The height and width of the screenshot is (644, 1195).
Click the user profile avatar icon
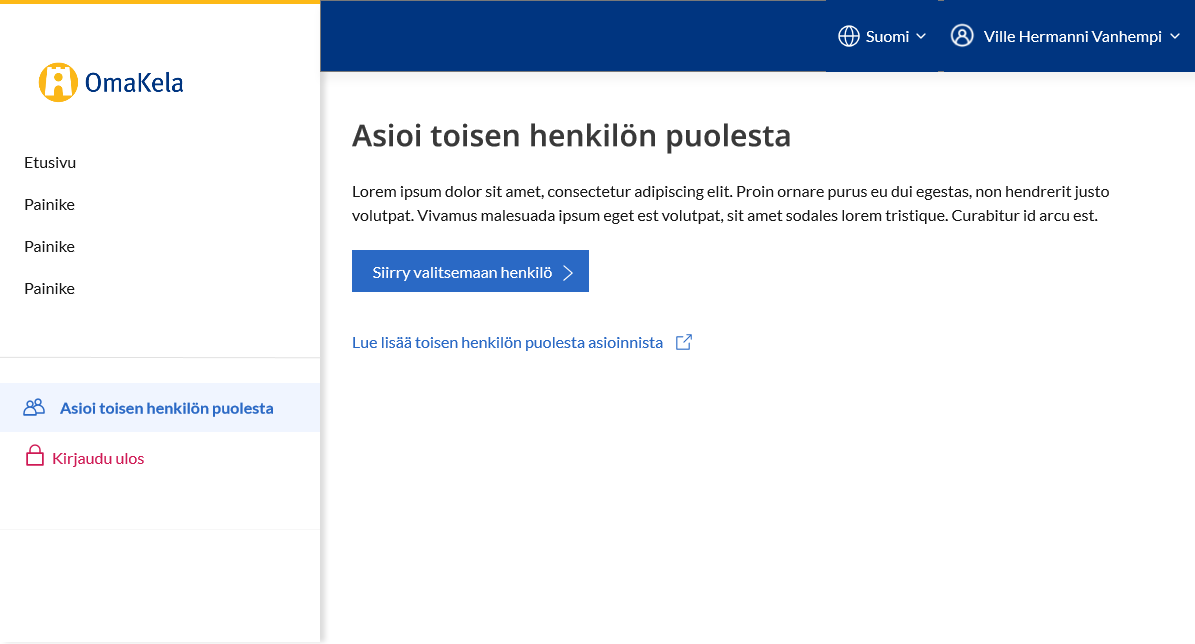(x=962, y=36)
